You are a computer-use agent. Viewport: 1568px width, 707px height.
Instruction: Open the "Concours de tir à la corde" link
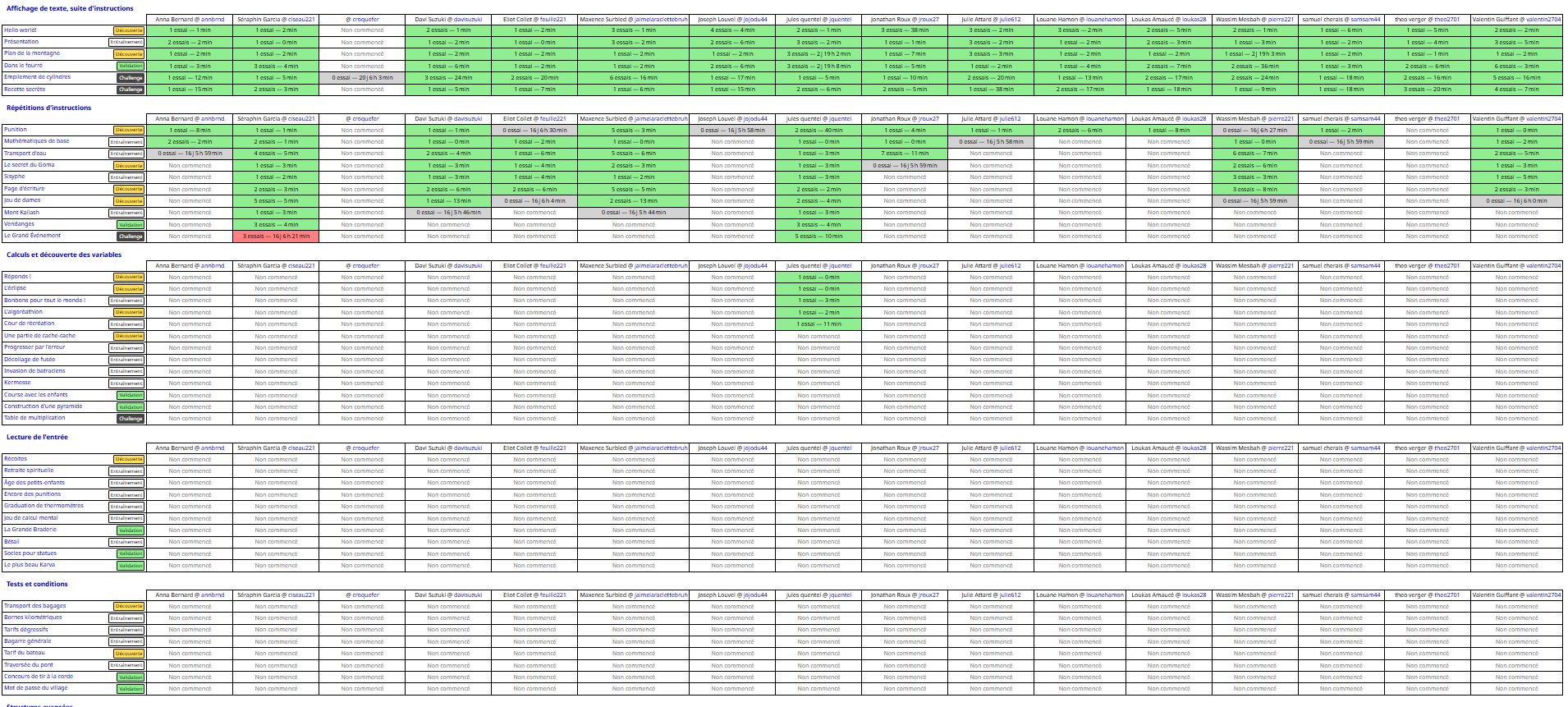click(x=39, y=677)
